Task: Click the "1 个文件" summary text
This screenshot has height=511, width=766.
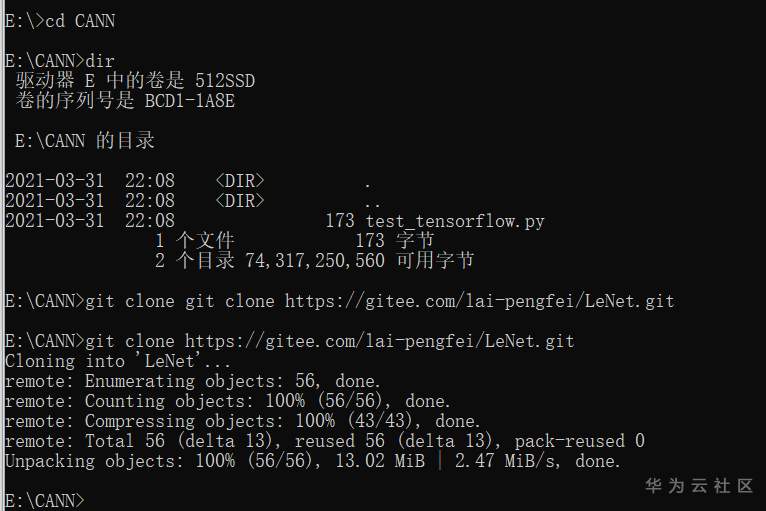Action: [x=194, y=241]
